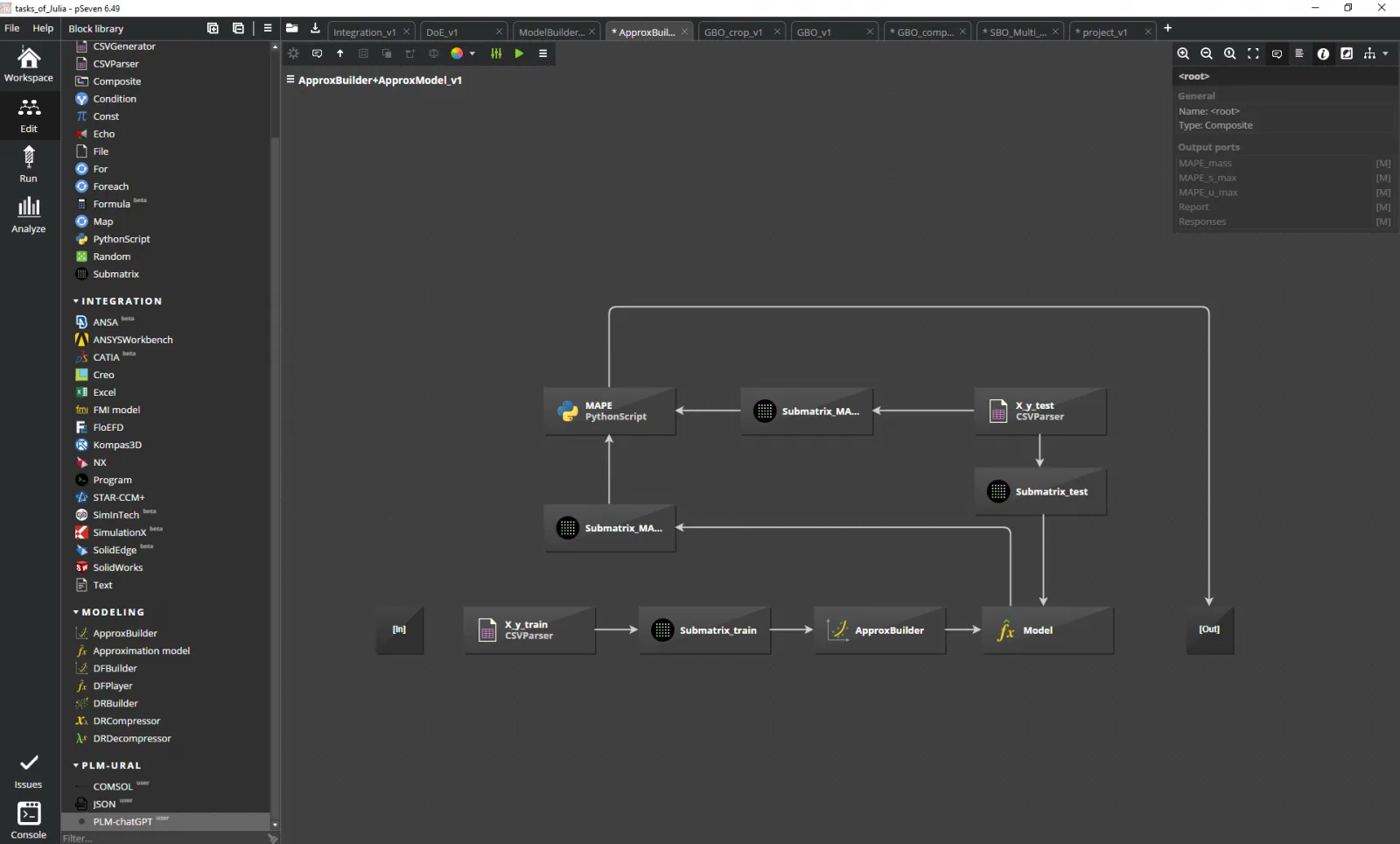Screen dimensions: 1400x844
Task: Open the File menu
Action: [12, 28]
